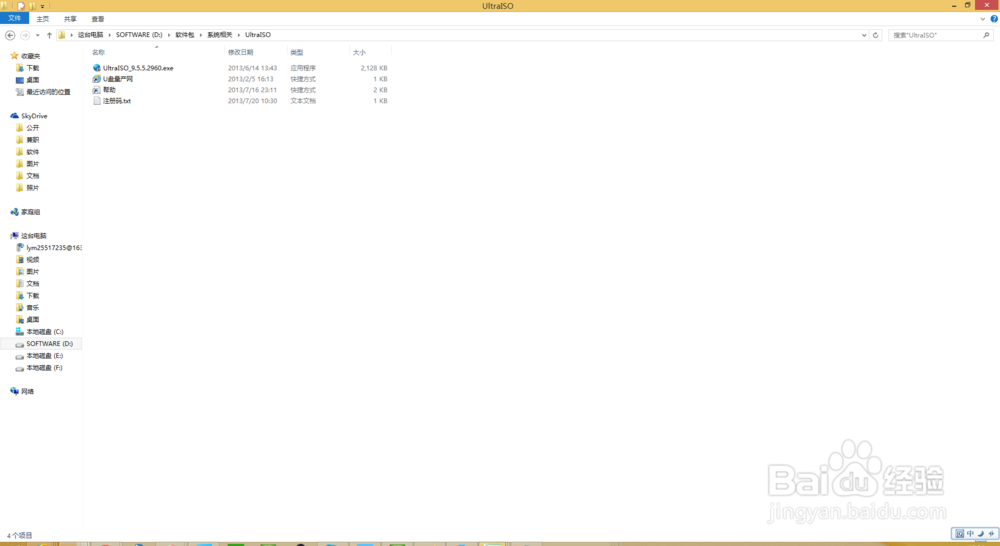Click the 中 input method indicator
Image resolution: width=1000 pixels, height=546 pixels.
tap(970, 533)
